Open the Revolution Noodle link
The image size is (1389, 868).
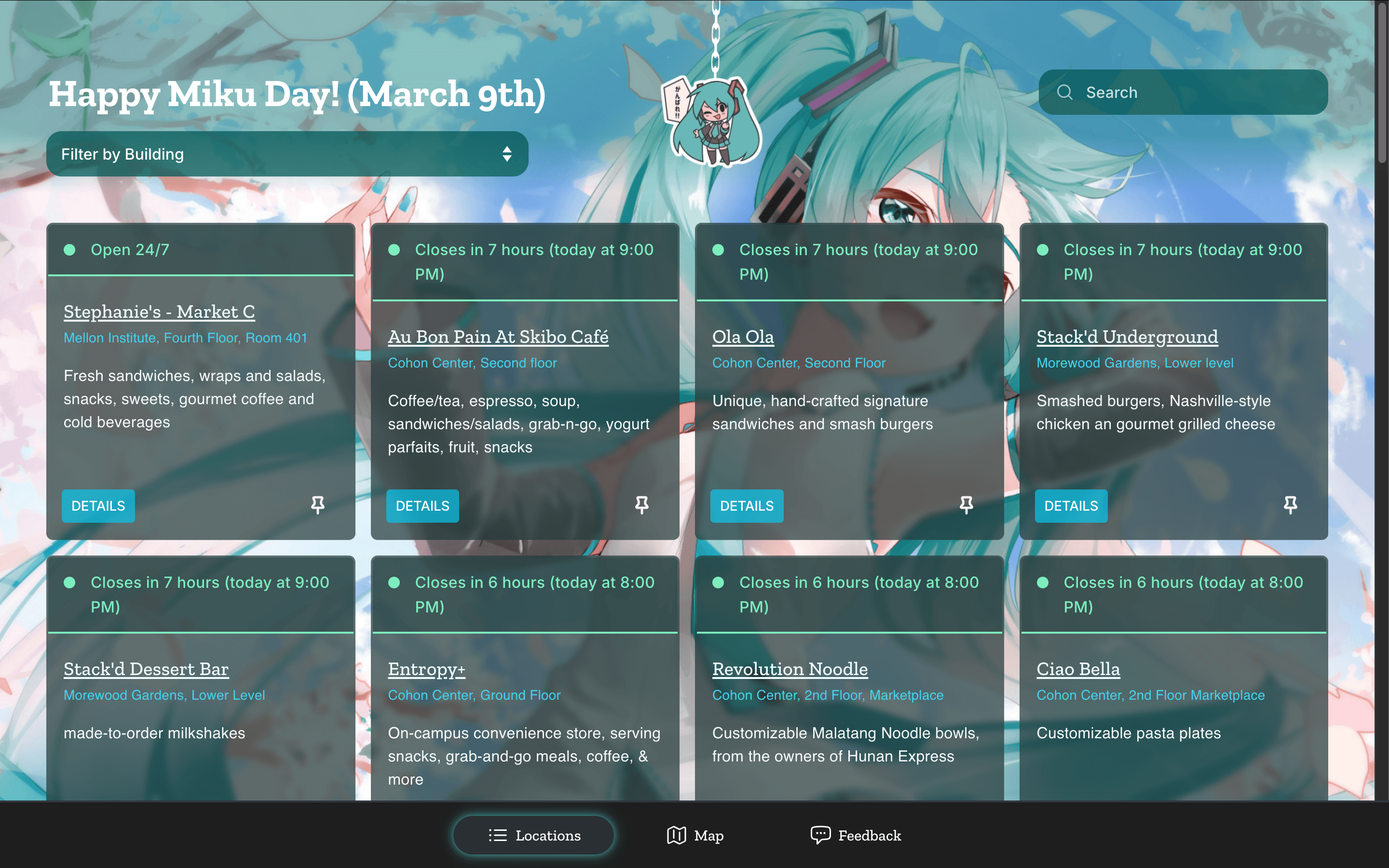coord(790,669)
